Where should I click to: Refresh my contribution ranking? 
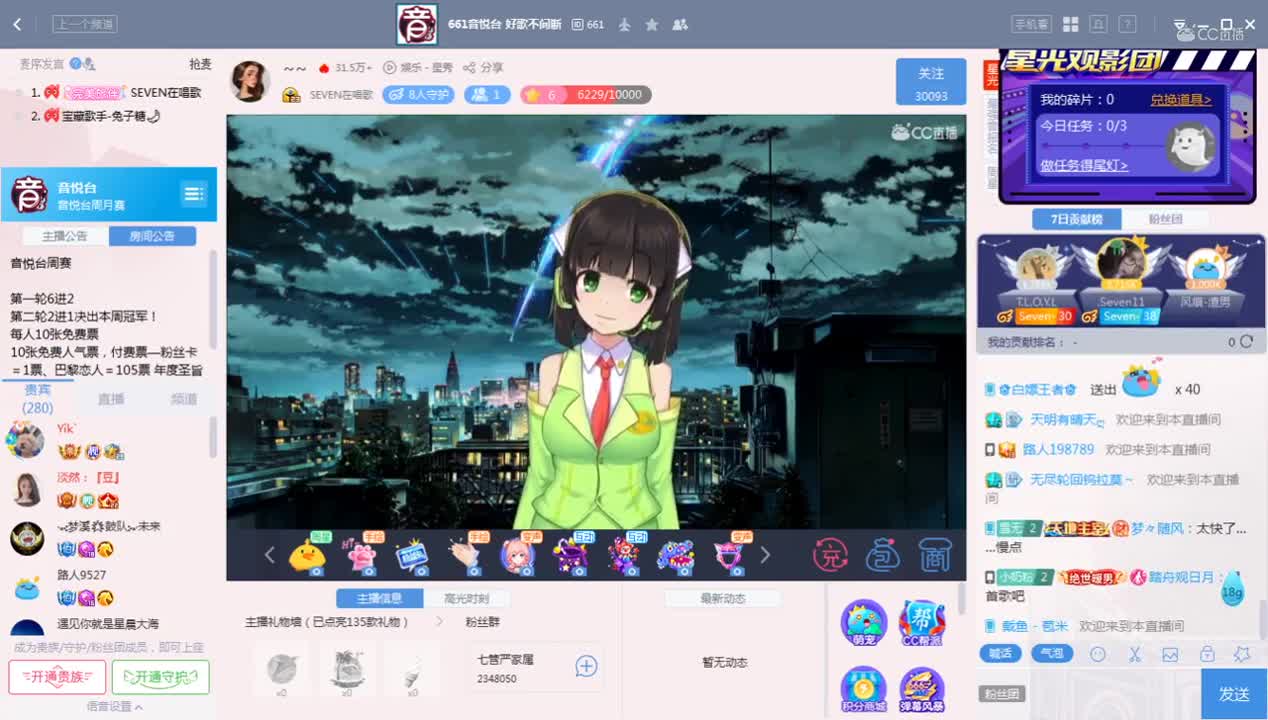(x=1246, y=342)
